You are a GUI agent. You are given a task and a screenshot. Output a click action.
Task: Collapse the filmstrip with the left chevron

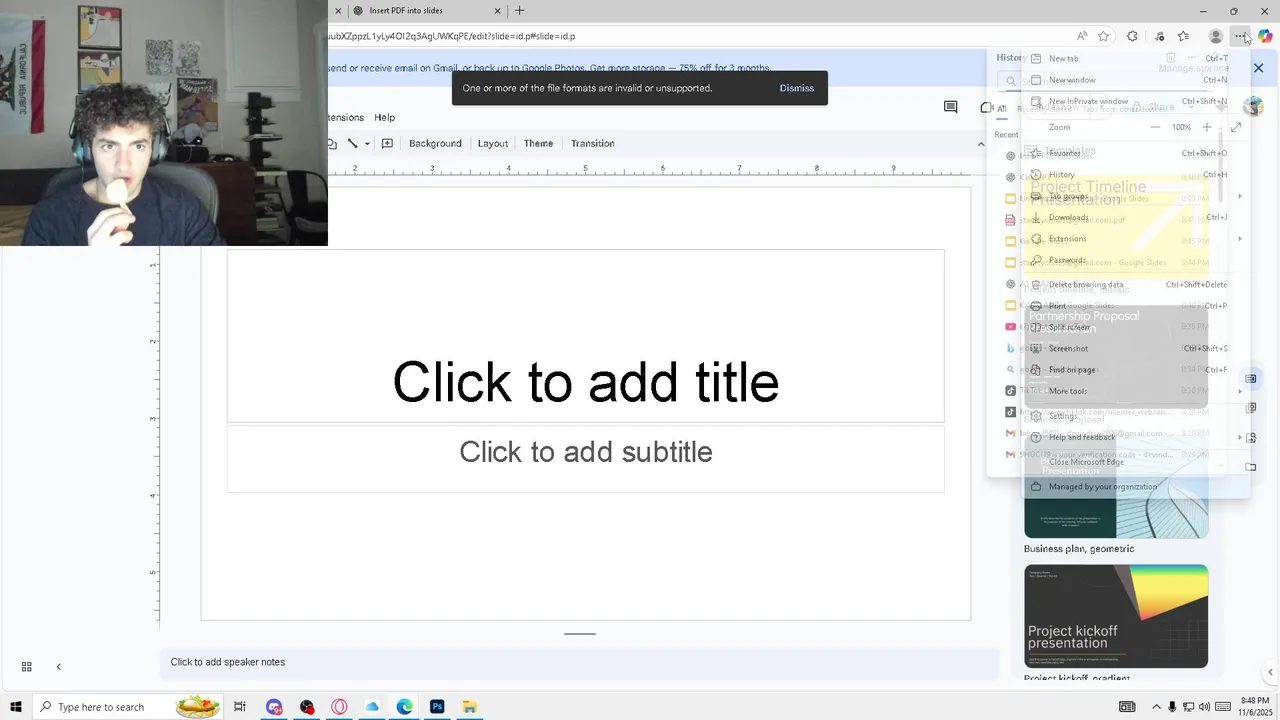tap(58, 667)
